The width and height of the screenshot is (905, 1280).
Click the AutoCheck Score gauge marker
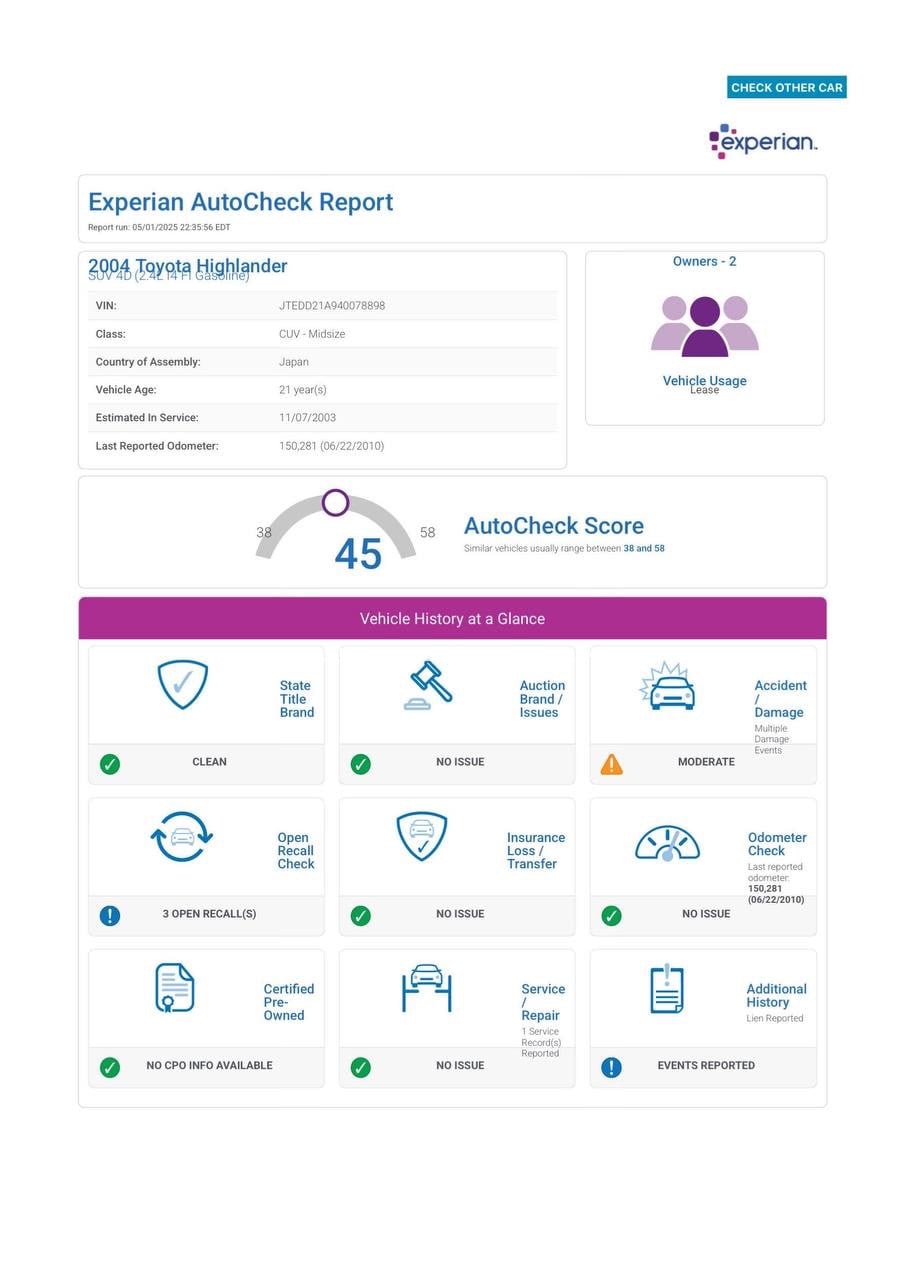(336, 502)
